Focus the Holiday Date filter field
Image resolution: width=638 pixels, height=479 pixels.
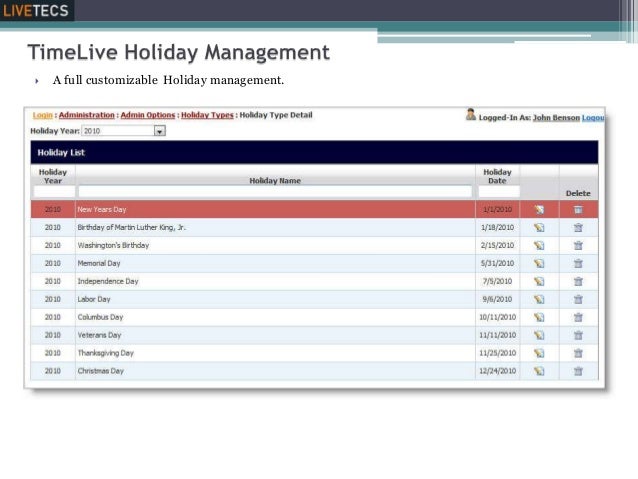[498, 191]
